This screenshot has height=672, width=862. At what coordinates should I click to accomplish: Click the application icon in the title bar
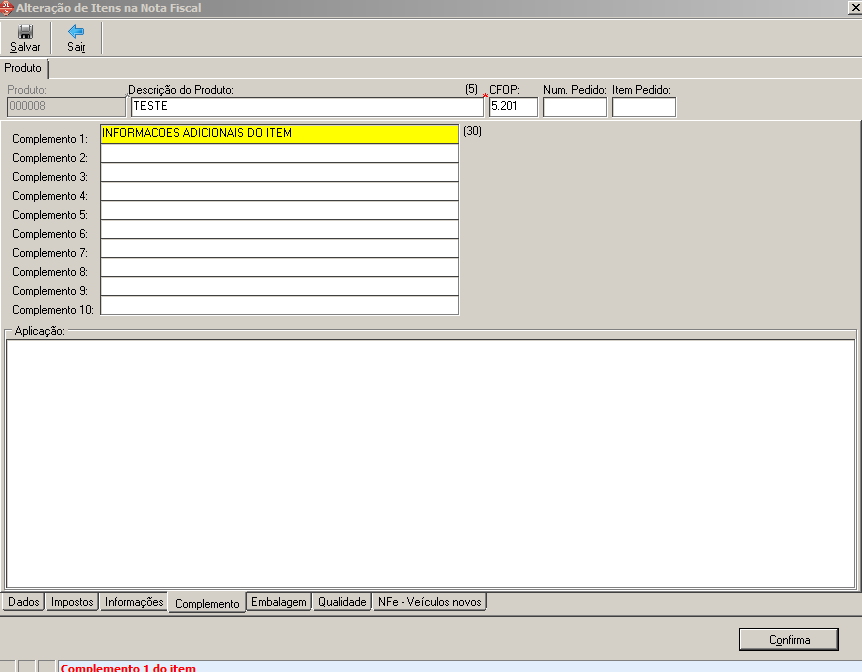pyautogui.click(x=7, y=7)
